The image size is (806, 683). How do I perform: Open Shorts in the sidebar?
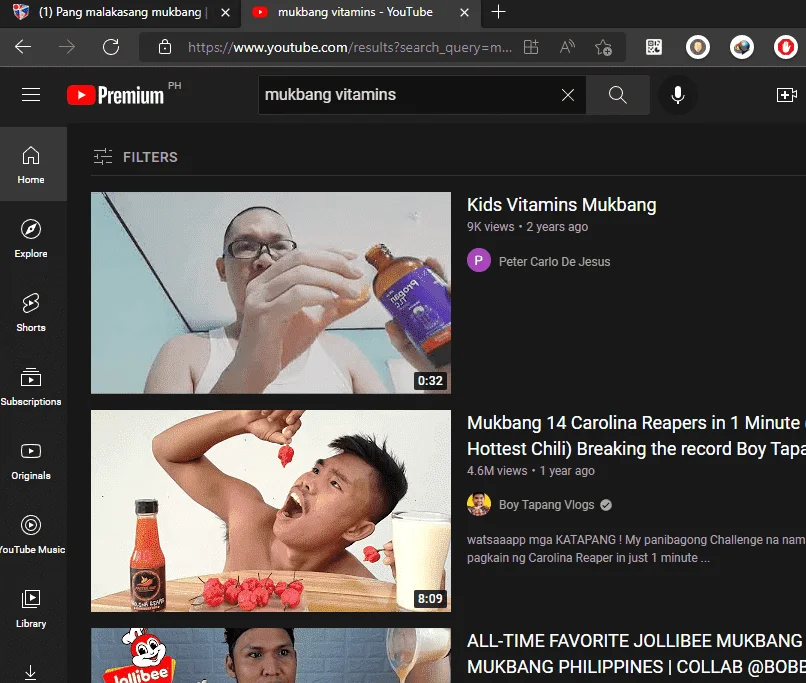(31, 312)
